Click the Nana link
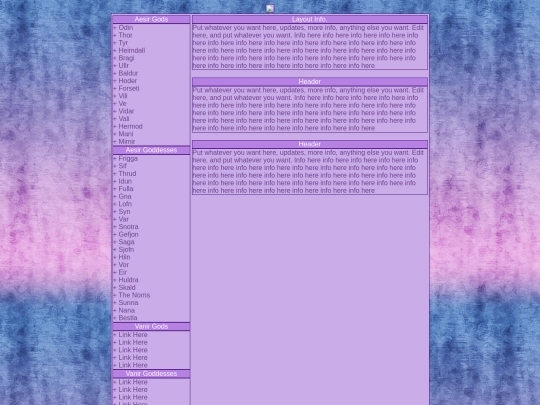 [127, 310]
